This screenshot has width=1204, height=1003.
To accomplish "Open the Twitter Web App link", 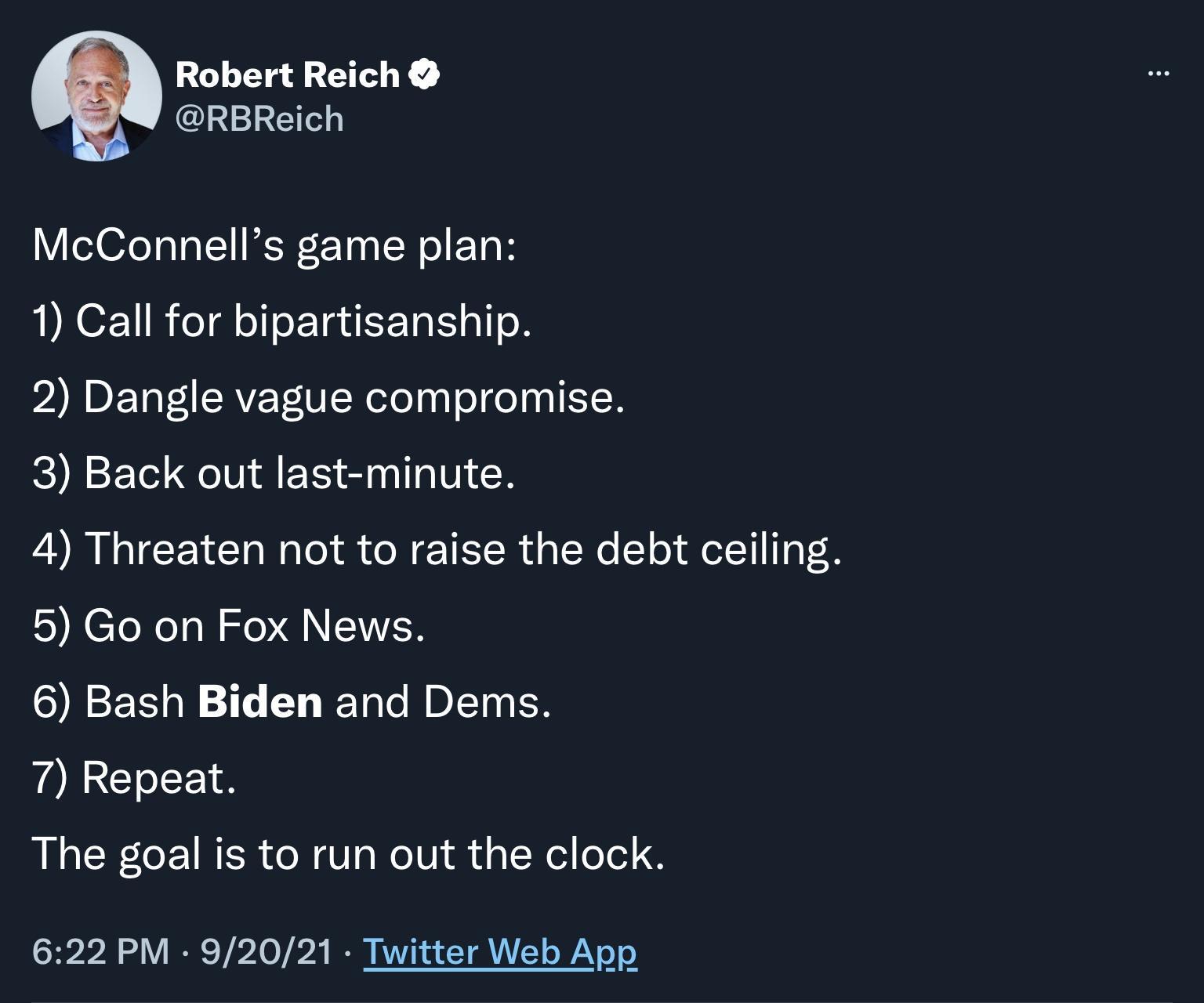I will pyautogui.click(x=499, y=952).
